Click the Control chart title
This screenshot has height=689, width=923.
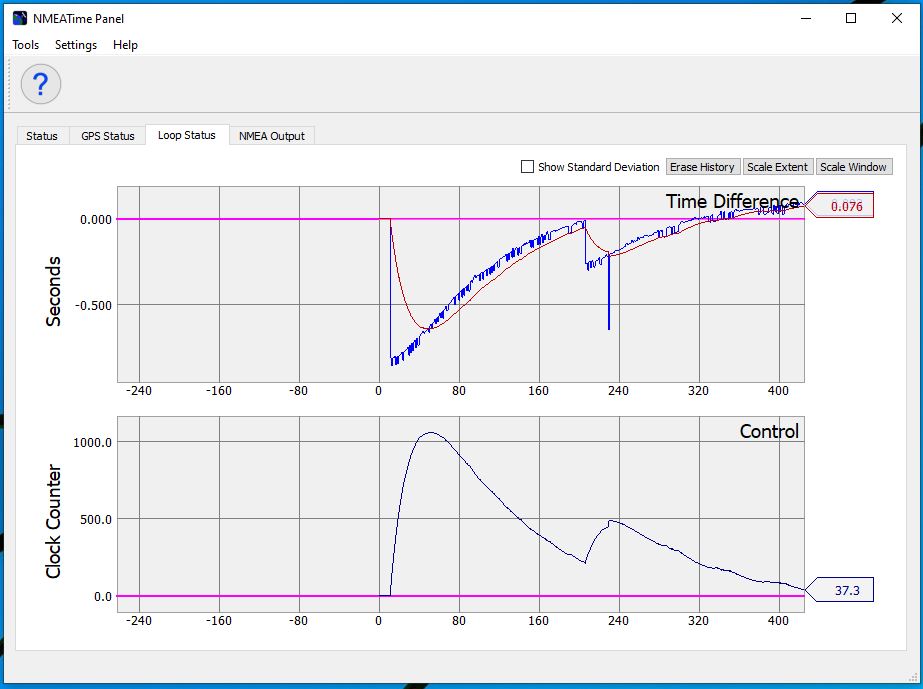pos(769,431)
